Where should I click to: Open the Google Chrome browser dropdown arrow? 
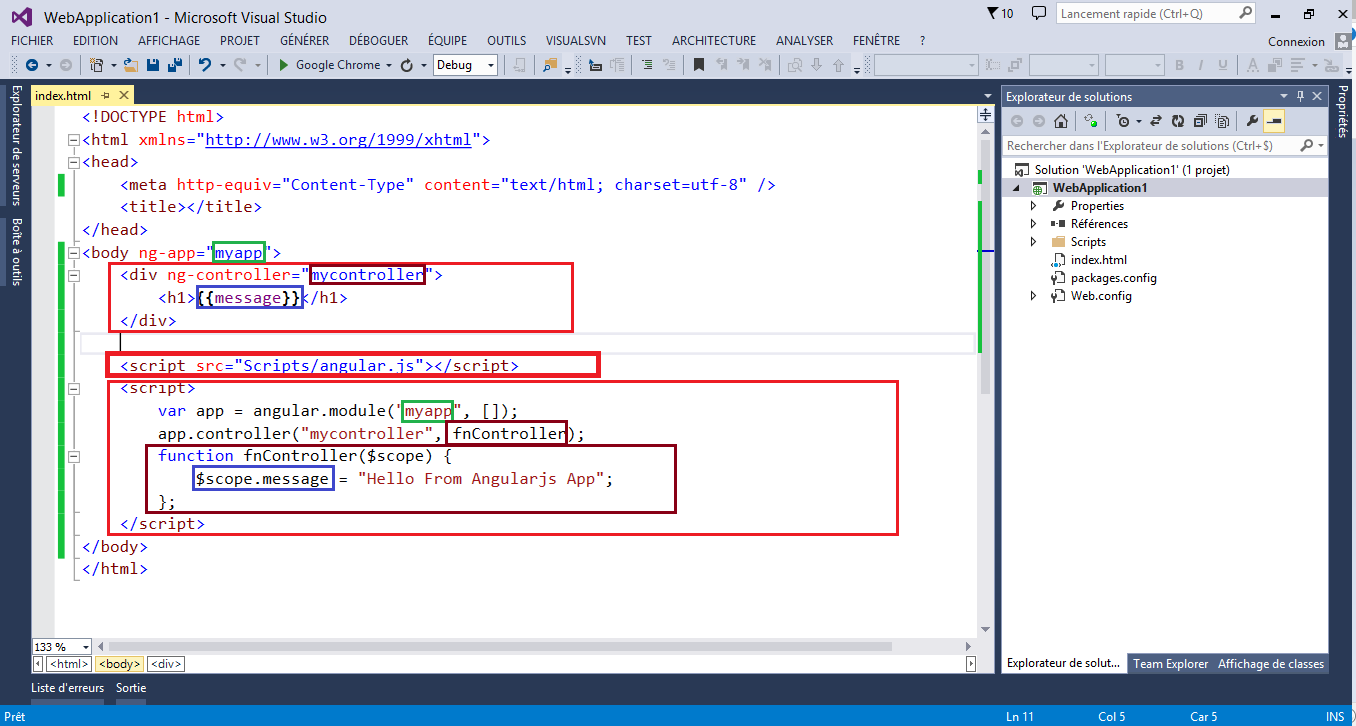[389, 65]
